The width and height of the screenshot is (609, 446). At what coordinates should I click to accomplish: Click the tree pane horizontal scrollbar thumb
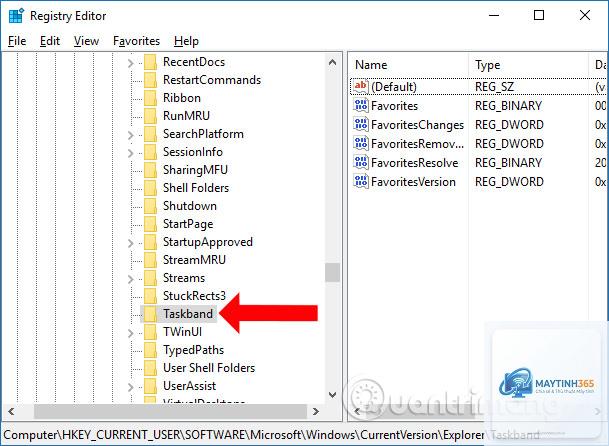(170, 411)
